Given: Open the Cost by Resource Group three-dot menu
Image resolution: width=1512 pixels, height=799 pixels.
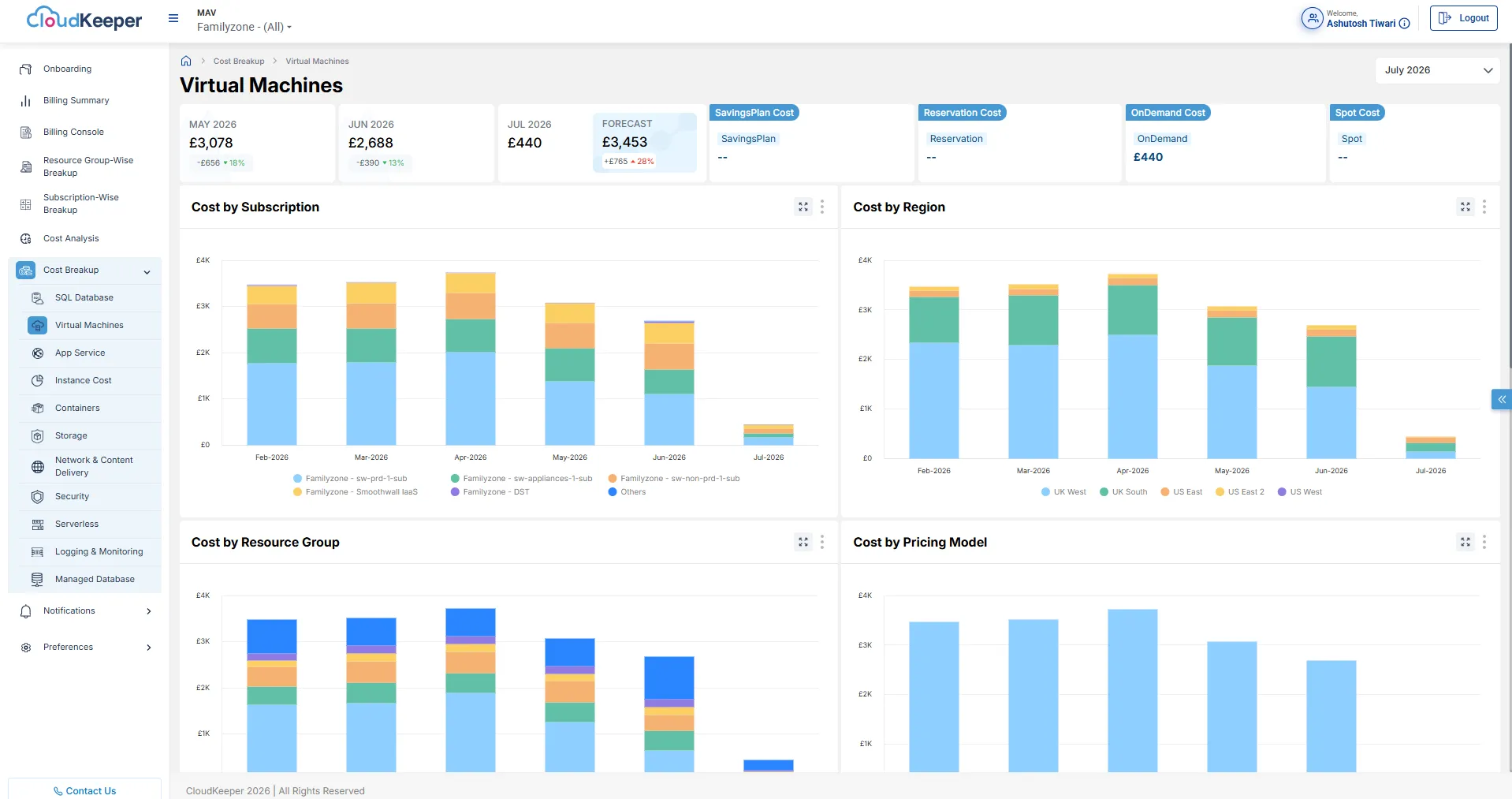Looking at the screenshot, I should click(822, 542).
